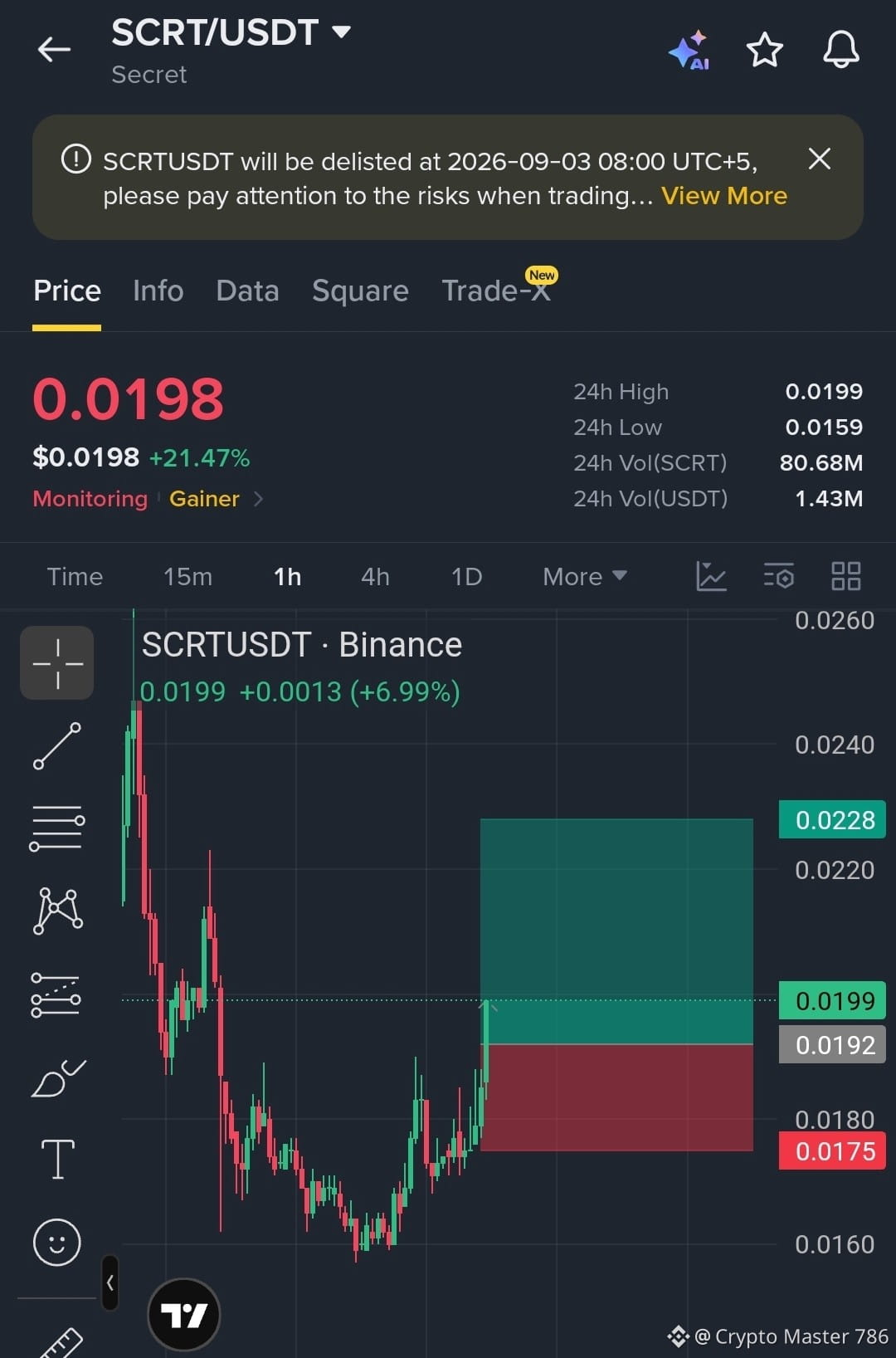The width and height of the screenshot is (896, 1358).
Task: Open chart settings list-gear icon
Action: pyautogui.click(x=779, y=576)
